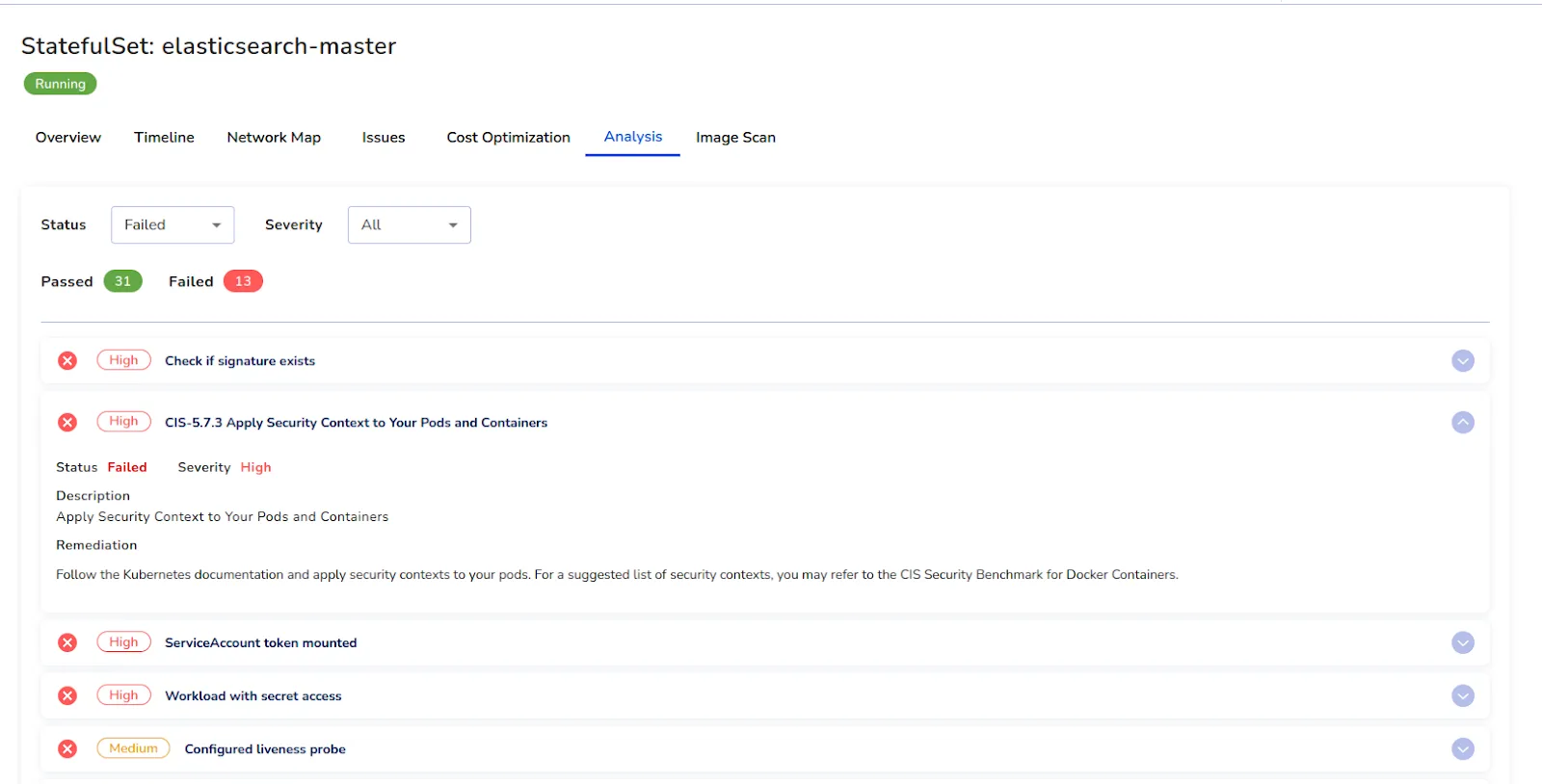Viewport: 1542px width, 784px height.
Task: Click failed icon beside Check if signature exists
Action: (67, 360)
